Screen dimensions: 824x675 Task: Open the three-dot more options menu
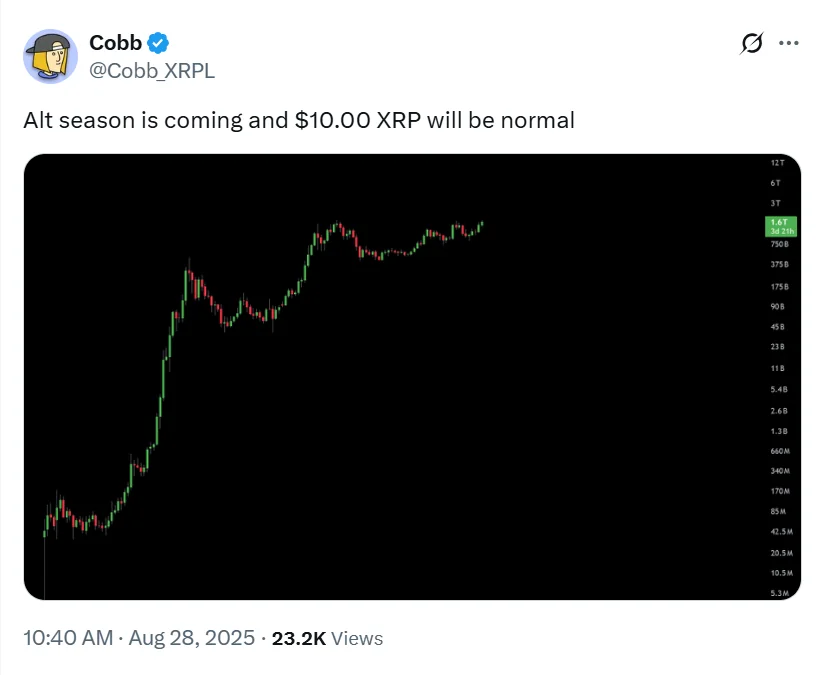pos(788,43)
